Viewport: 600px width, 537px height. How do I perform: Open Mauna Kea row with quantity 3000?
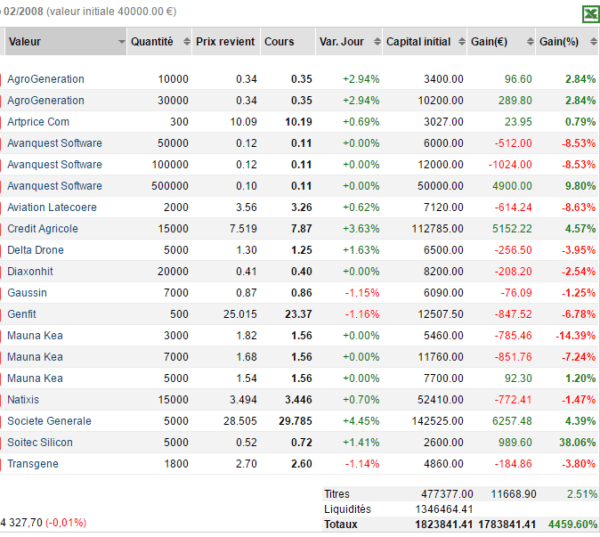[x=35, y=336]
